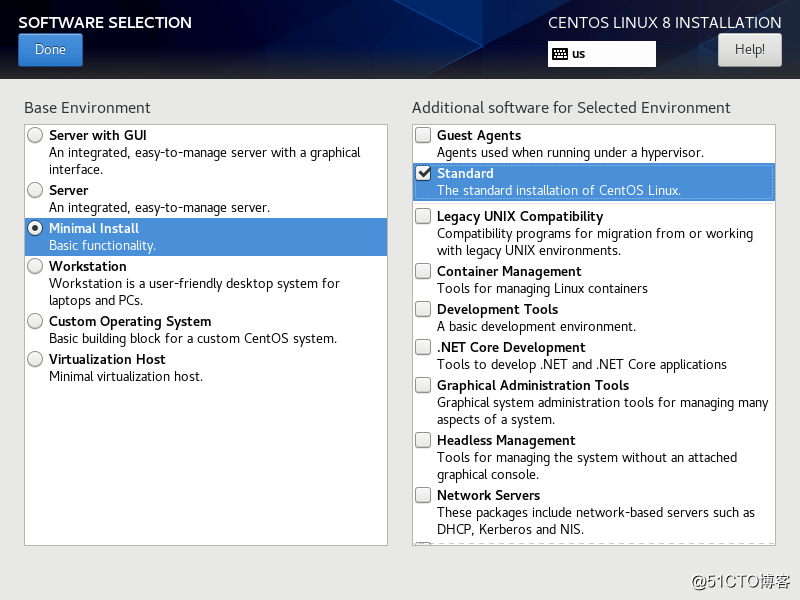The width and height of the screenshot is (800, 600).
Task: Click 'Workstation is a user-friendly desktop' description
Action: click(x=194, y=292)
